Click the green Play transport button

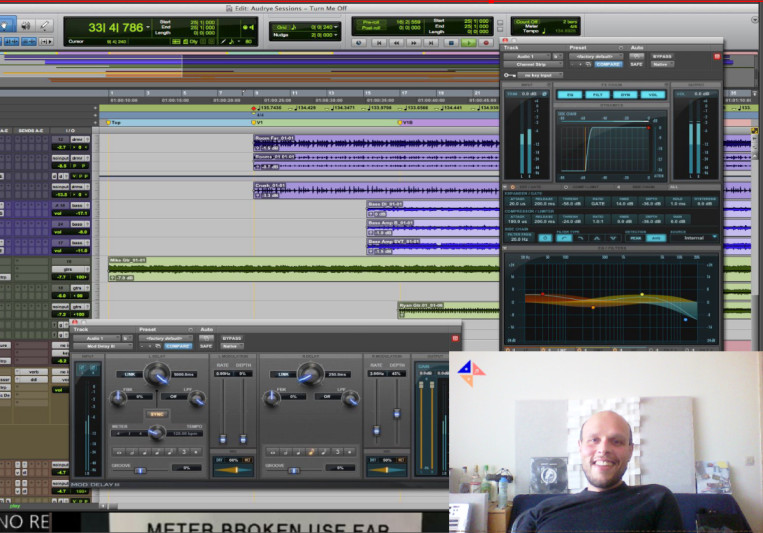click(468, 43)
